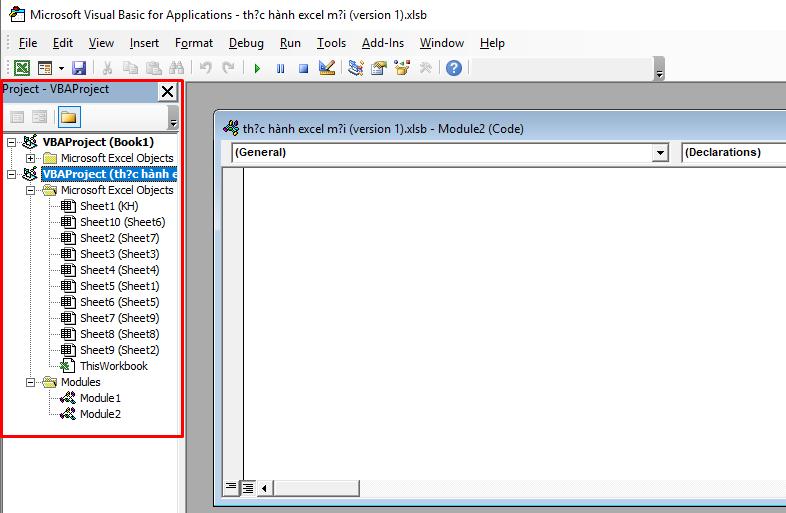Click View Object icon in Project panel
The width and height of the screenshot is (786, 513).
(x=39, y=117)
